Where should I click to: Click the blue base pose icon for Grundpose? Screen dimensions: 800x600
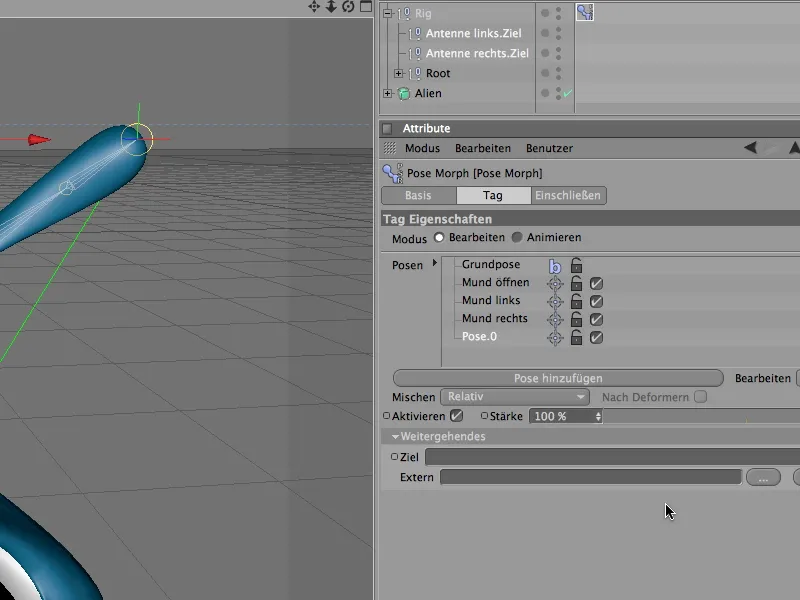click(556, 264)
